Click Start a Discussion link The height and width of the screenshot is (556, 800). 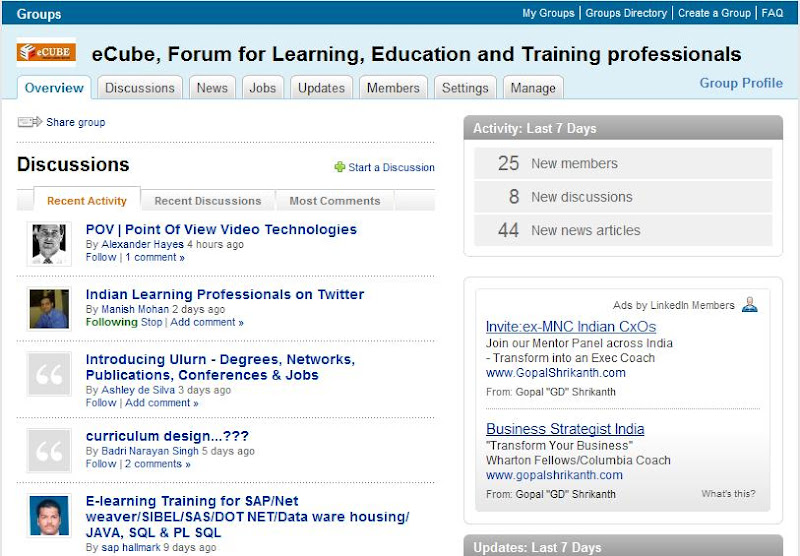pyautogui.click(x=391, y=167)
